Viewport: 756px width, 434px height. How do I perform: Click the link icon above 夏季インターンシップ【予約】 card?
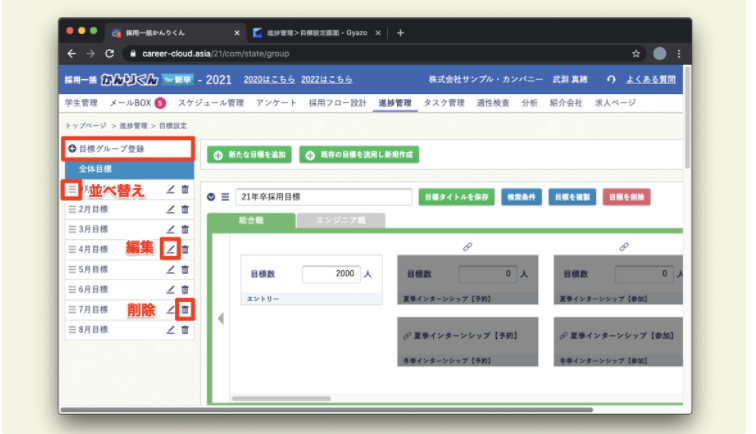[467, 246]
